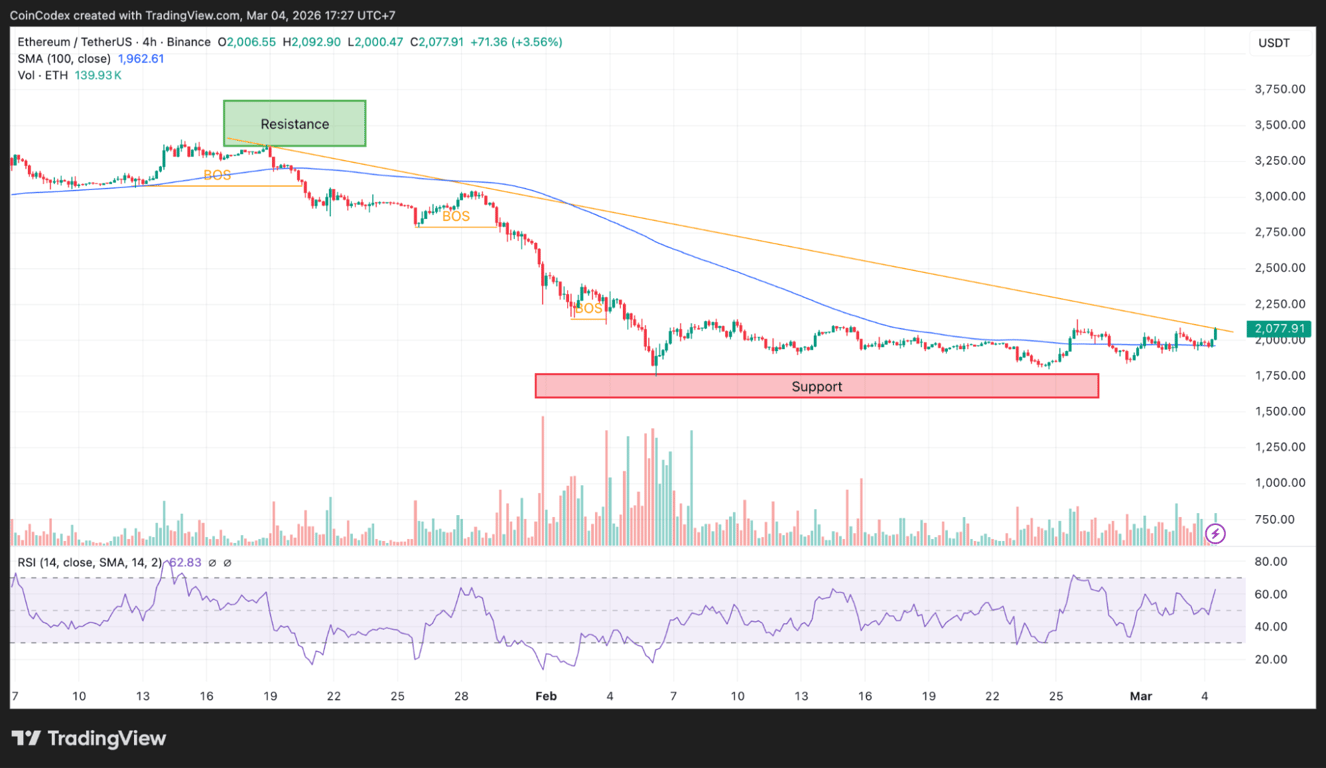Click the second ø icon beside RSI value
Screen dimensions: 1326x768
click(x=228, y=562)
